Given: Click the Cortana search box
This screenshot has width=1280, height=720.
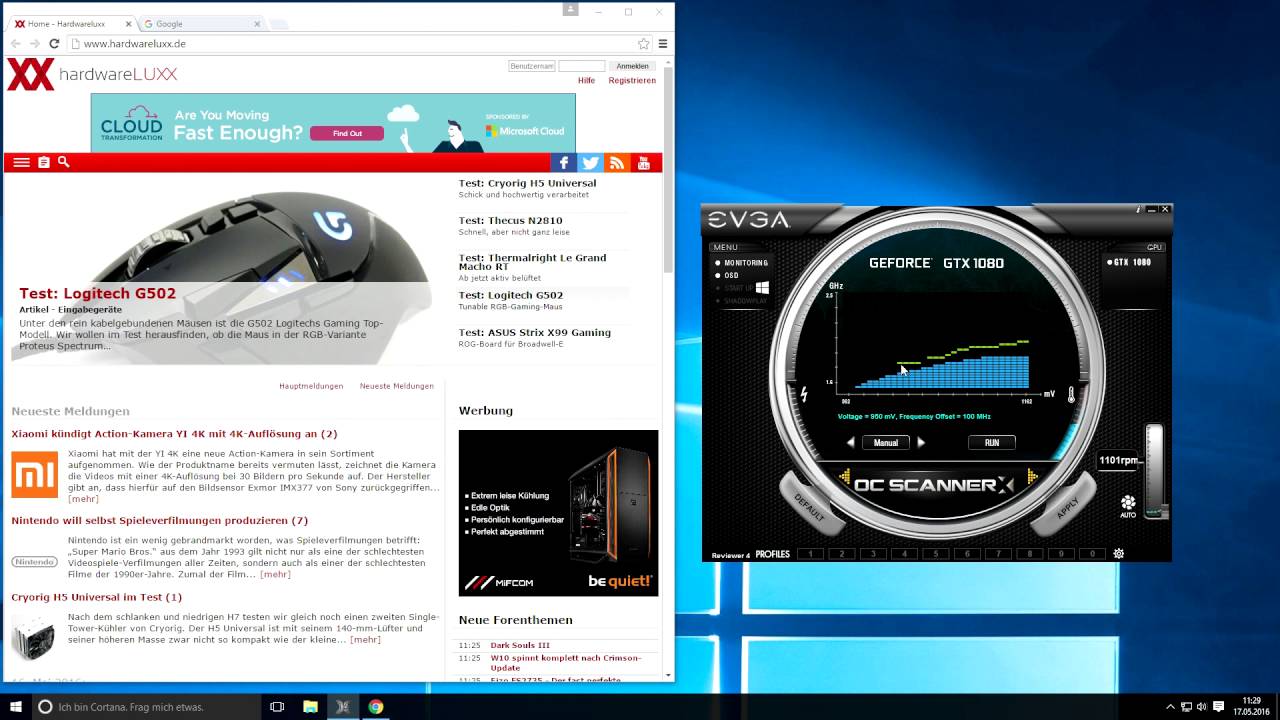Looking at the screenshot, I should click(146, 706).
